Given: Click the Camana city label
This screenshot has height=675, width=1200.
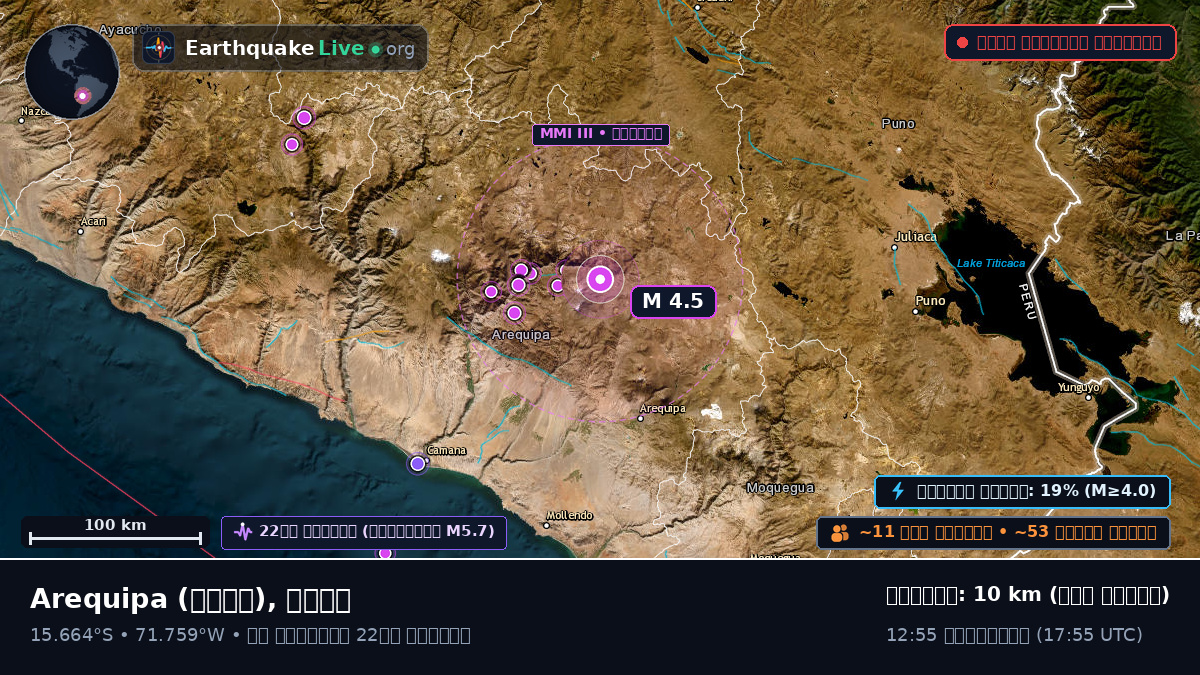Looking at the screenshot, I should [446, 450].
